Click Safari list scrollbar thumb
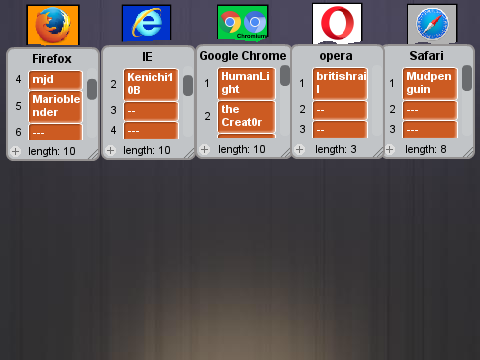The width and height of the screenshot is (480, 360). pyautogui.click(x=467, y=78)
